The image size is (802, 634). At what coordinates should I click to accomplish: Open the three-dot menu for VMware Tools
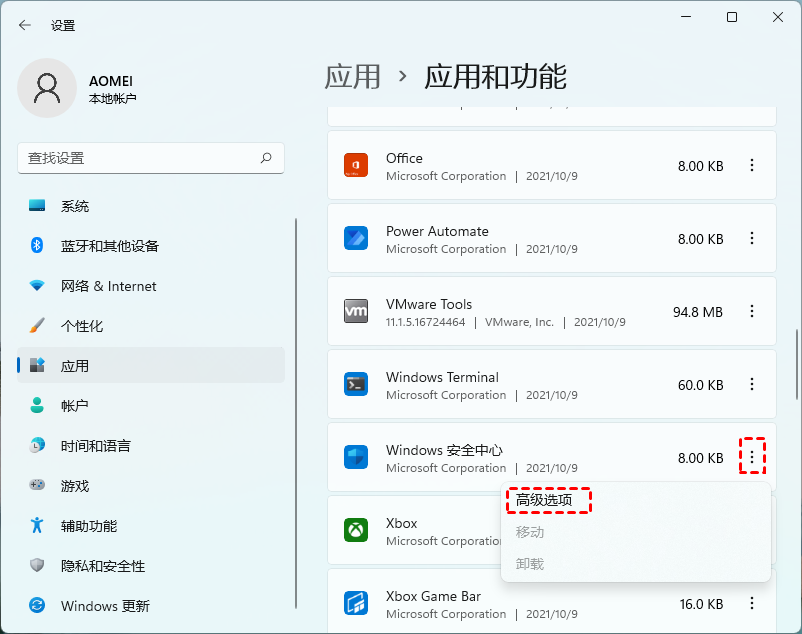point(752,312)
